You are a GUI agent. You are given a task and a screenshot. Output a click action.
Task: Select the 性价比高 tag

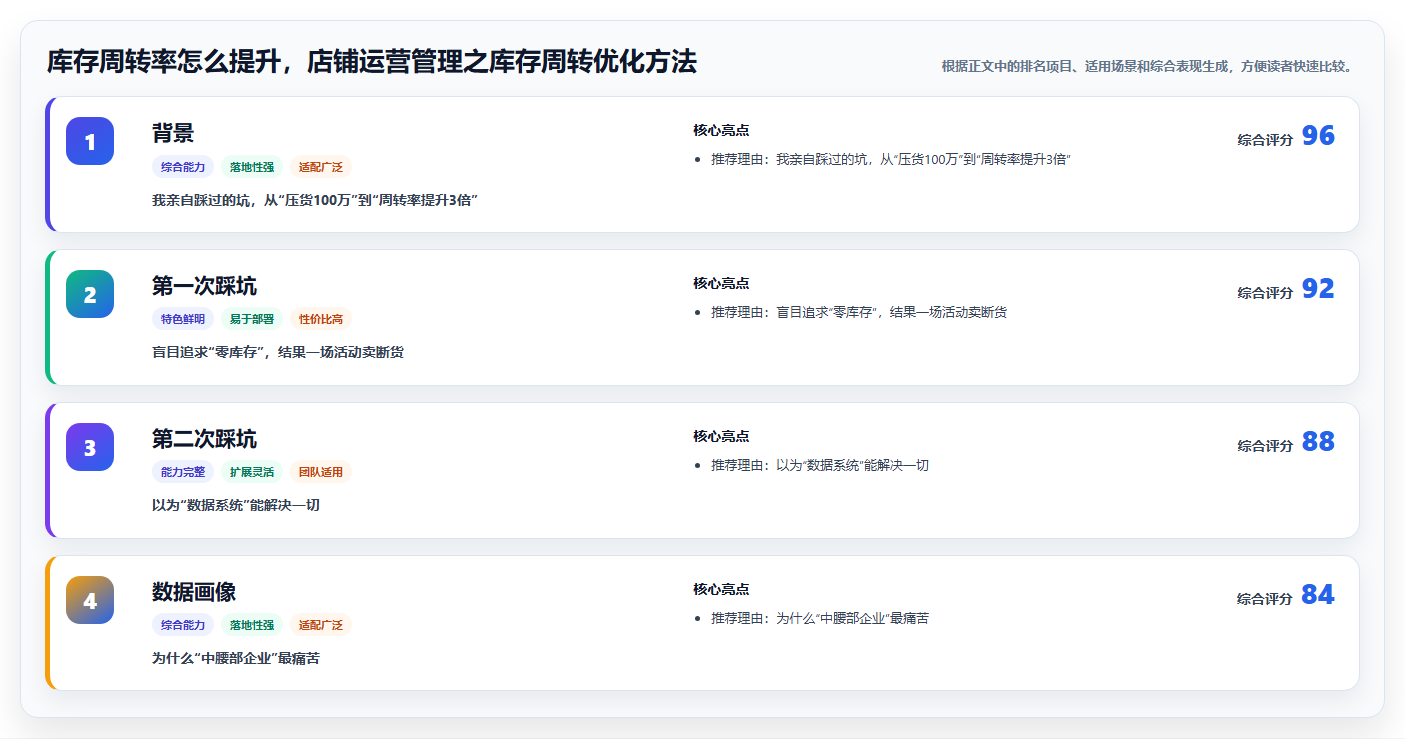(x=321, y=319)
